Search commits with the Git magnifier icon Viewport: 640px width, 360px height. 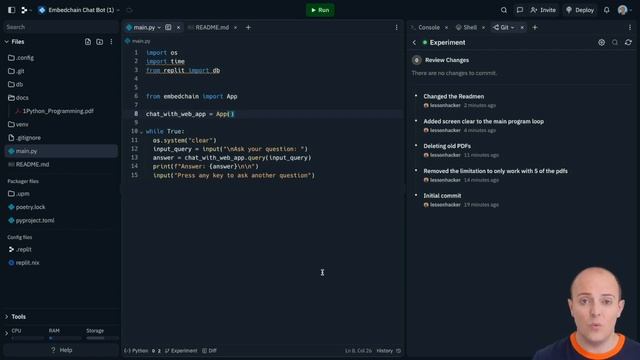tap(615, 42)
